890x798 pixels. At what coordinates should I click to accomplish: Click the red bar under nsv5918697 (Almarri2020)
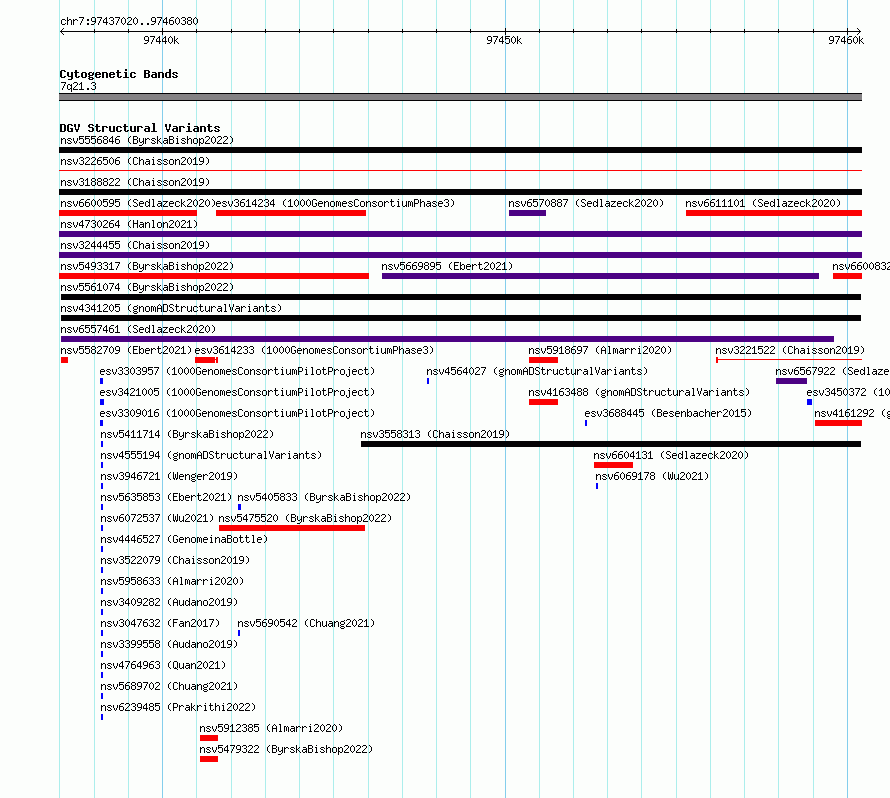click(543, 360)
